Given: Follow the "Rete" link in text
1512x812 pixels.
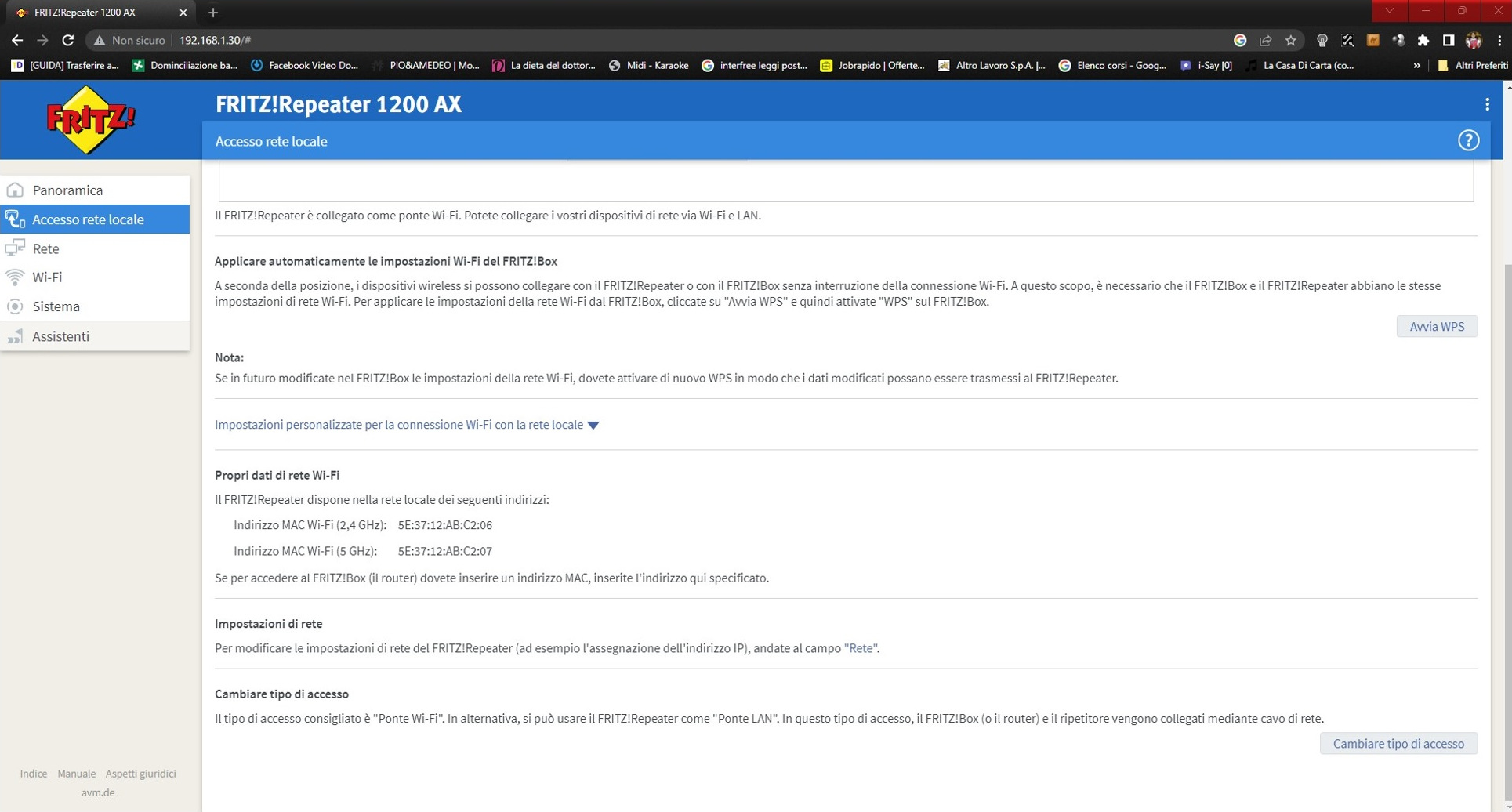Looking at the screenshot, I should pos(861,648).
